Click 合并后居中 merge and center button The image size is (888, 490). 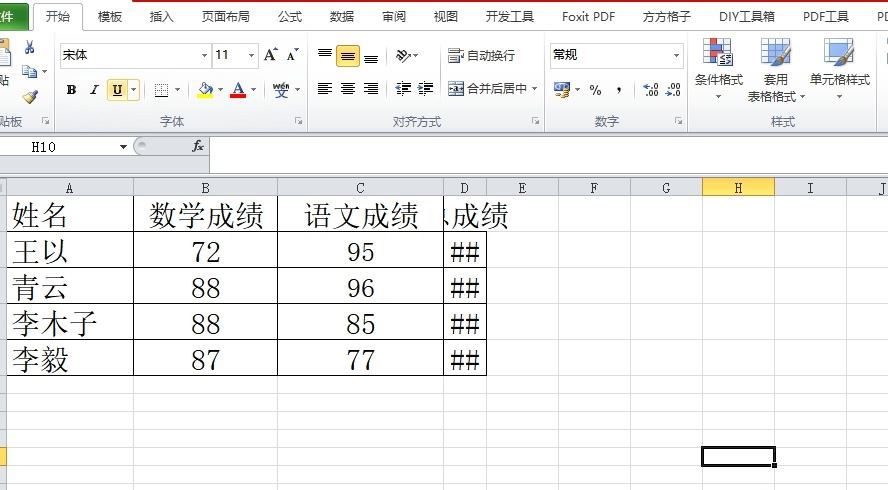(x=488, y=88)
